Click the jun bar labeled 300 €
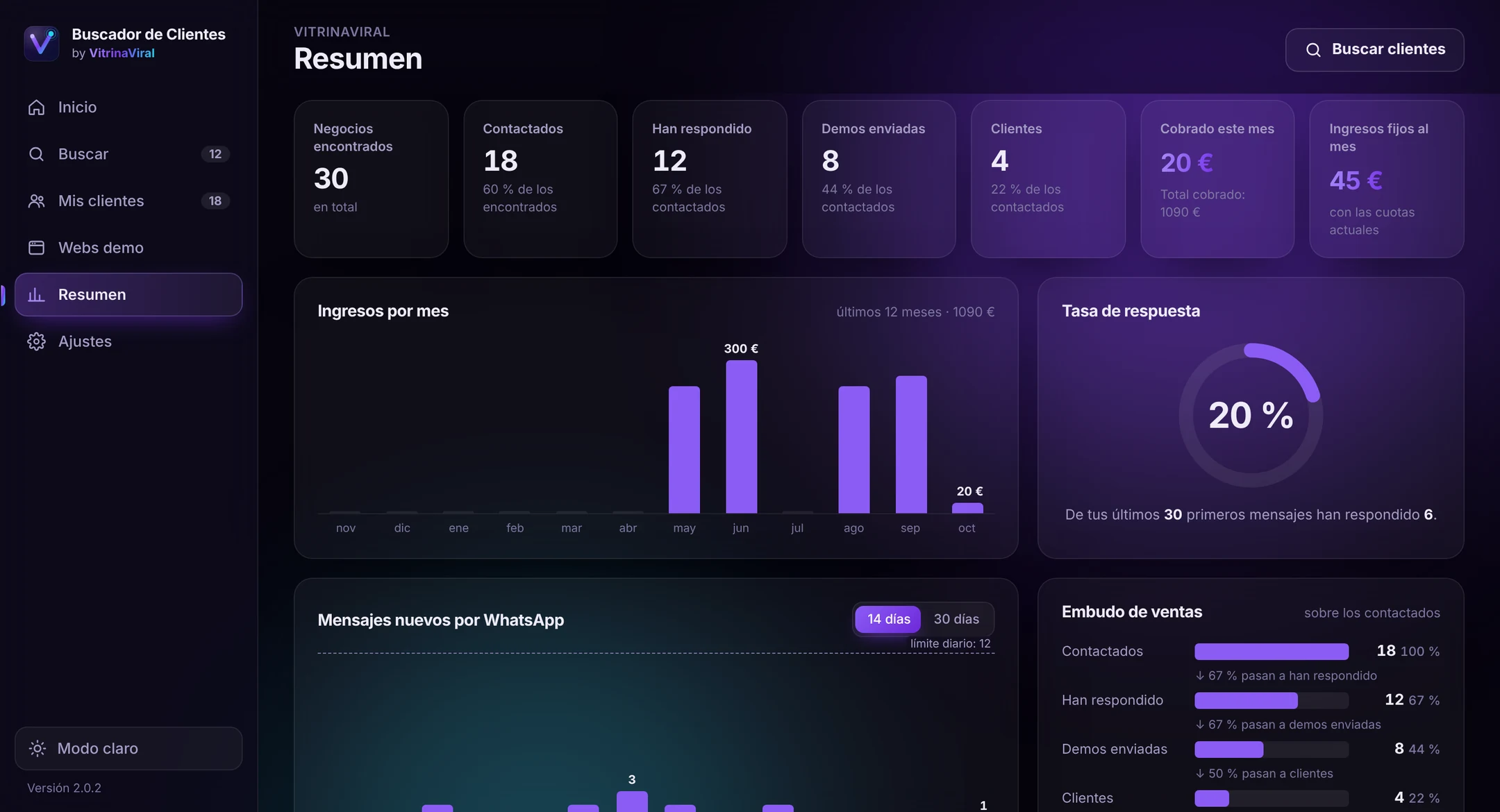 [741, 437]
